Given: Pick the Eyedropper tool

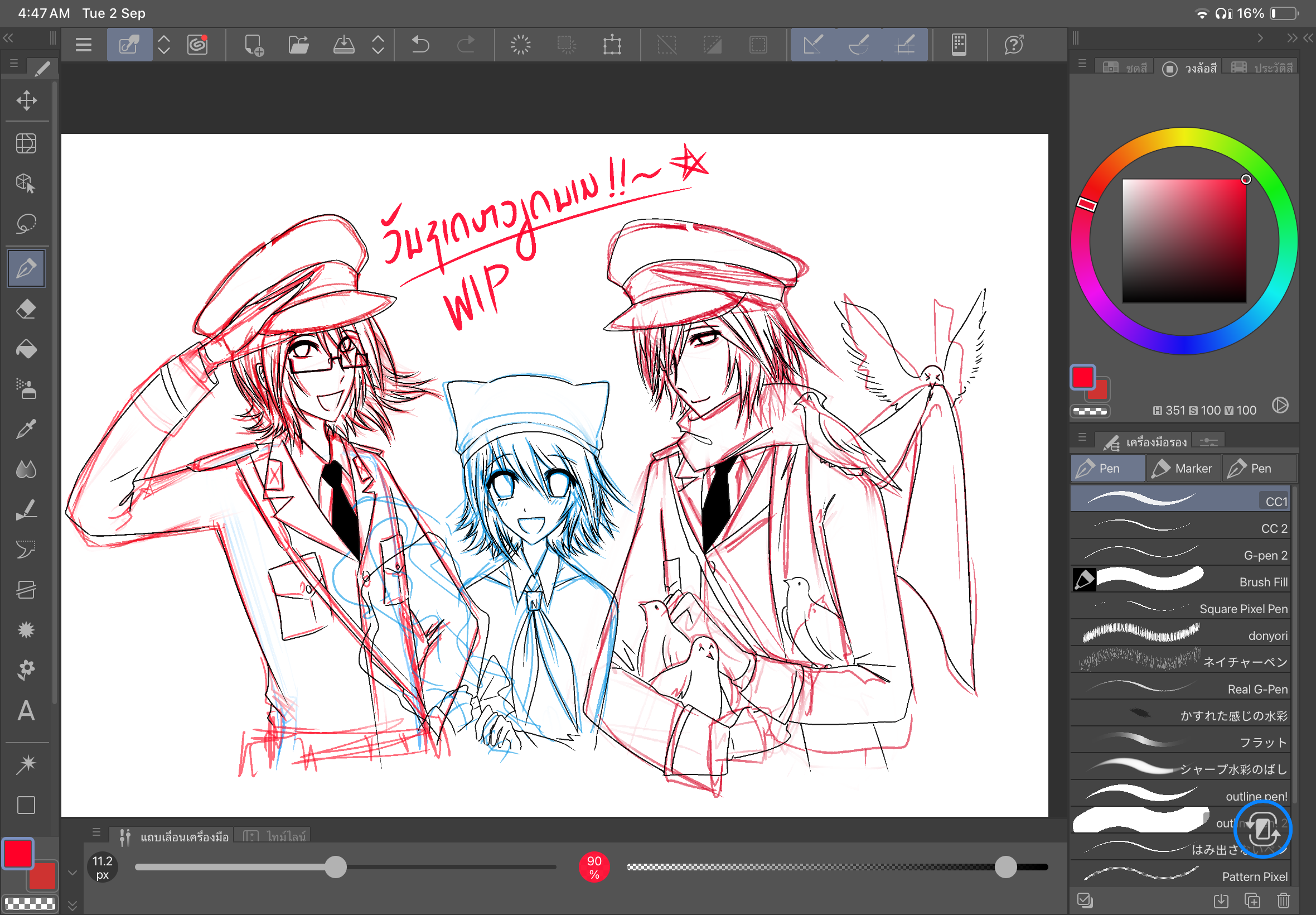Looking at the screenshot, I should click(x=26, y=429).
